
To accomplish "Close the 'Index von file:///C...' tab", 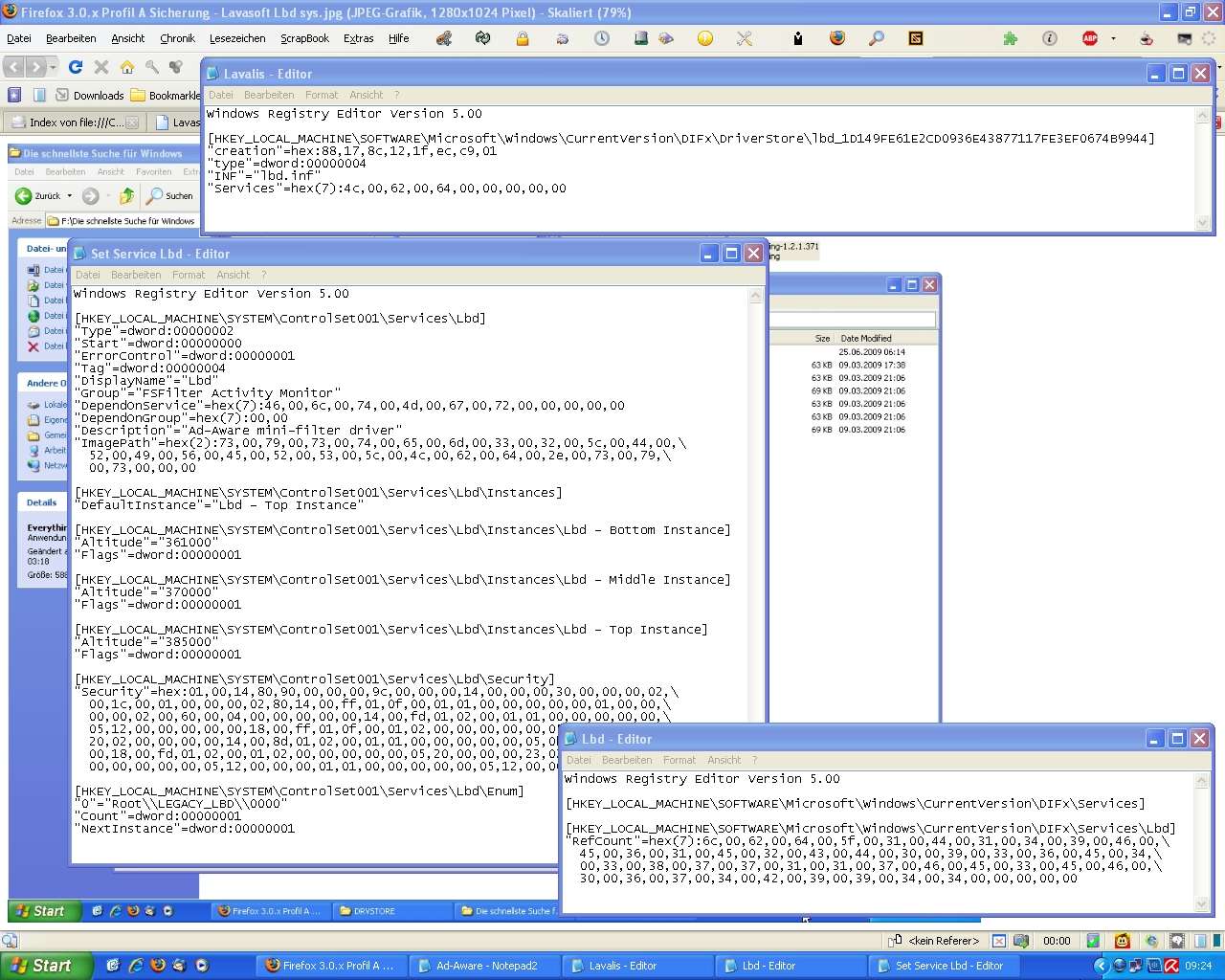I will click(133, 122).
